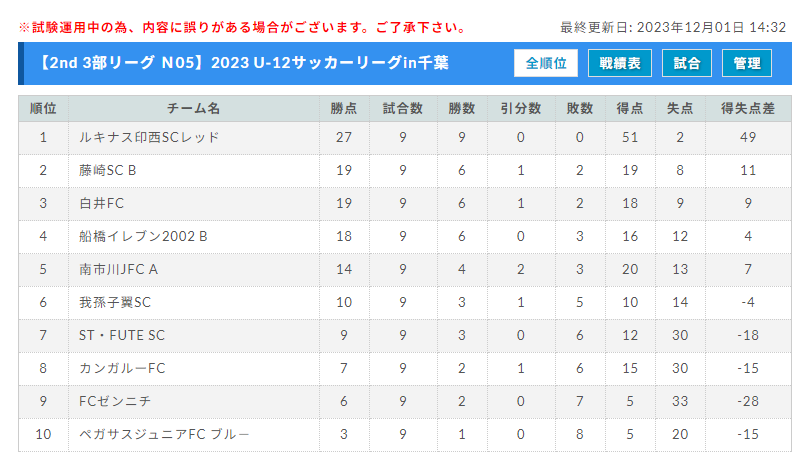Select team ルキナス印西SCレッド
This screenshot has width=805, height=469.
coord(149,138)
